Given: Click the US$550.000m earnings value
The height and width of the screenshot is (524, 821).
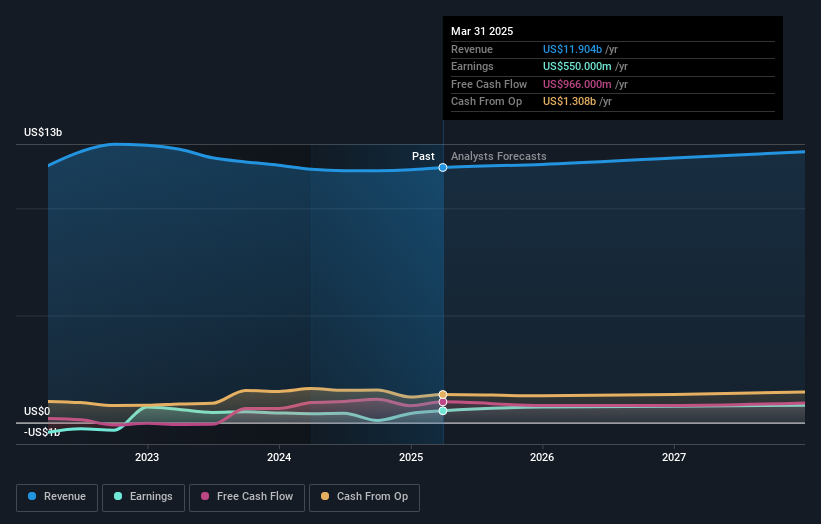Looking at the screenshot, I should pos(577,66).
